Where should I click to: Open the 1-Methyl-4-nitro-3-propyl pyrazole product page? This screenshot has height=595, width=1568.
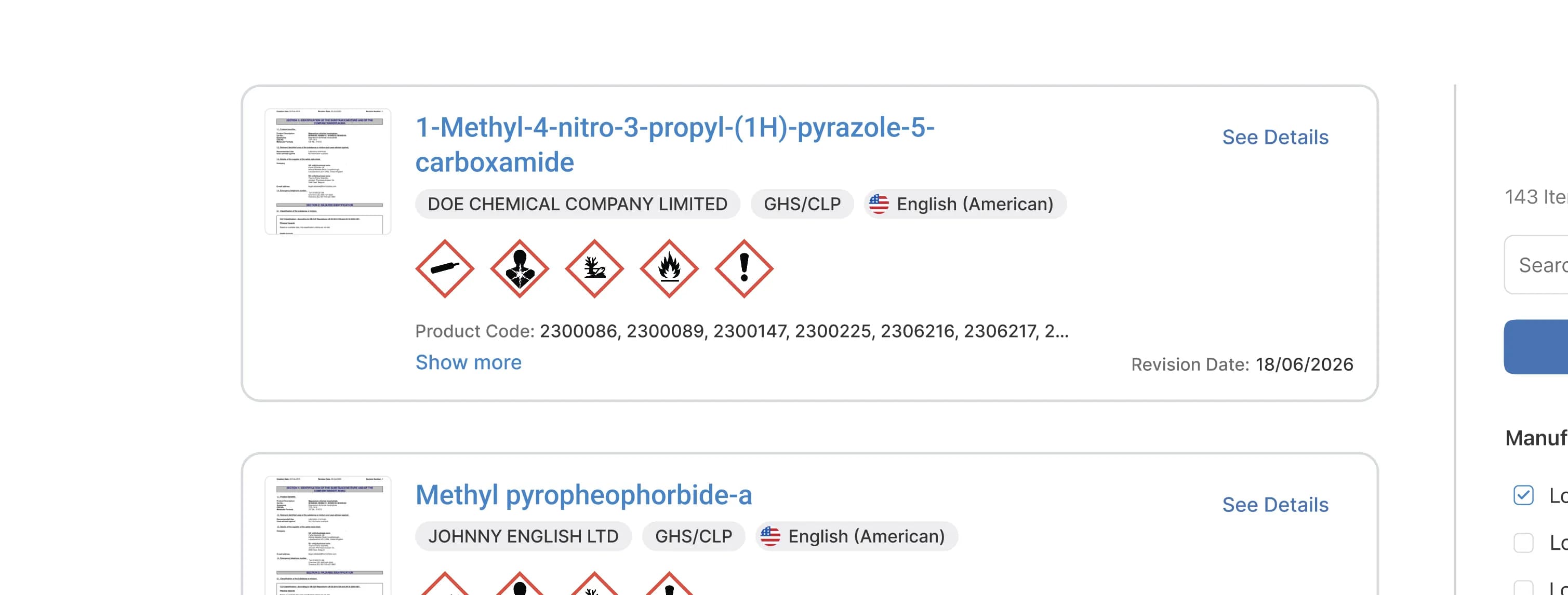(x=675, y=127)
